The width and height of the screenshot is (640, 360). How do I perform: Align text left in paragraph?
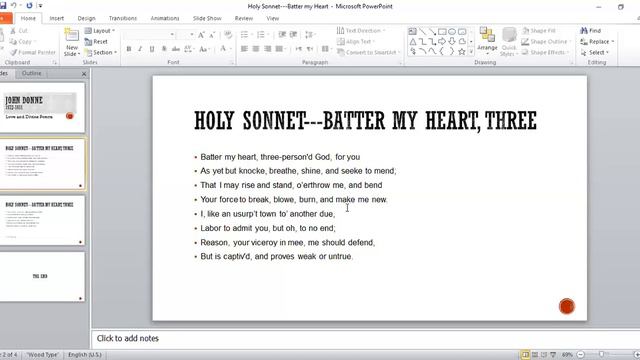pos(244,49)
